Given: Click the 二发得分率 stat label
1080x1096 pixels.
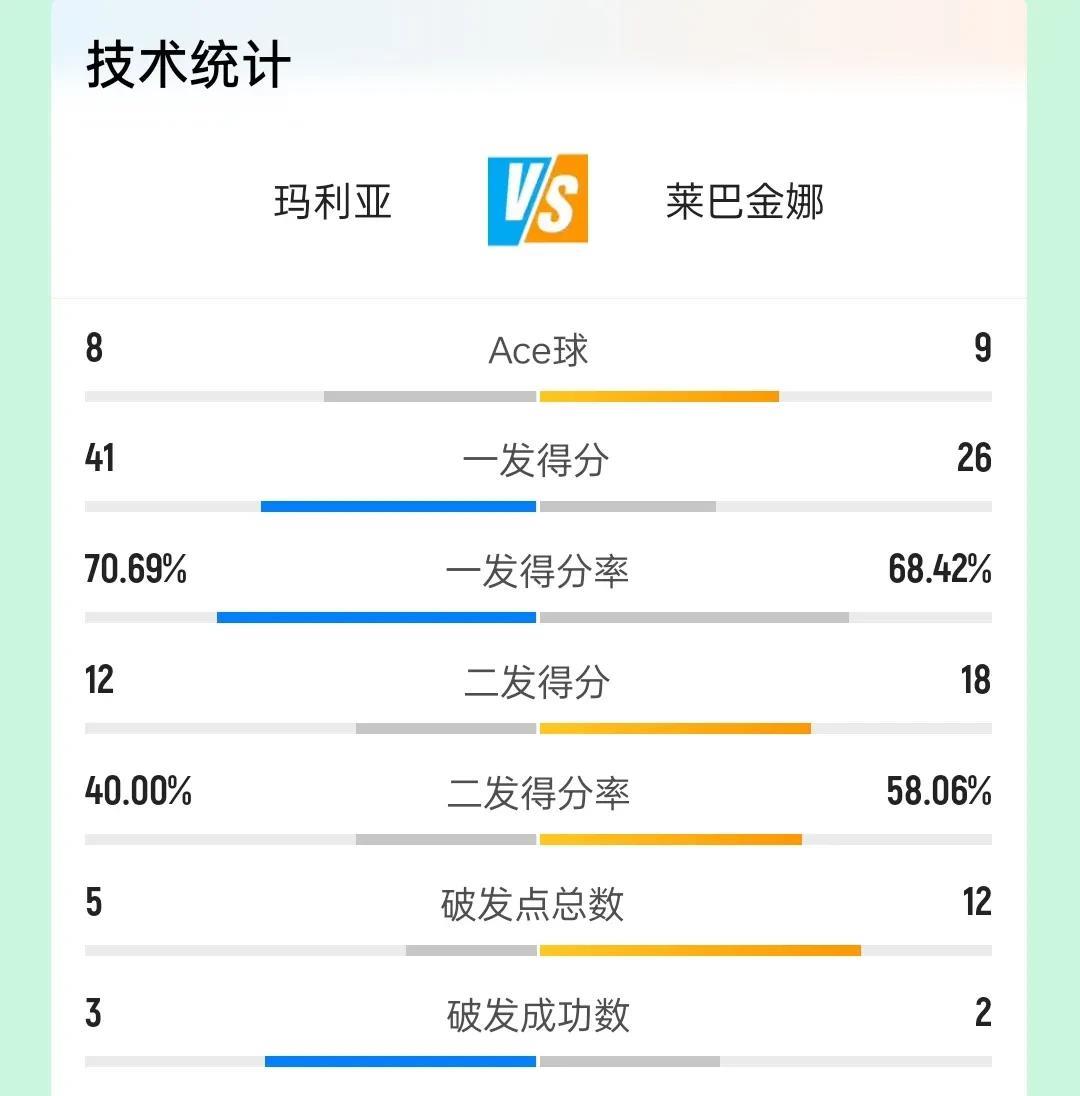Looking at the screenshot, I should point(538,793).
